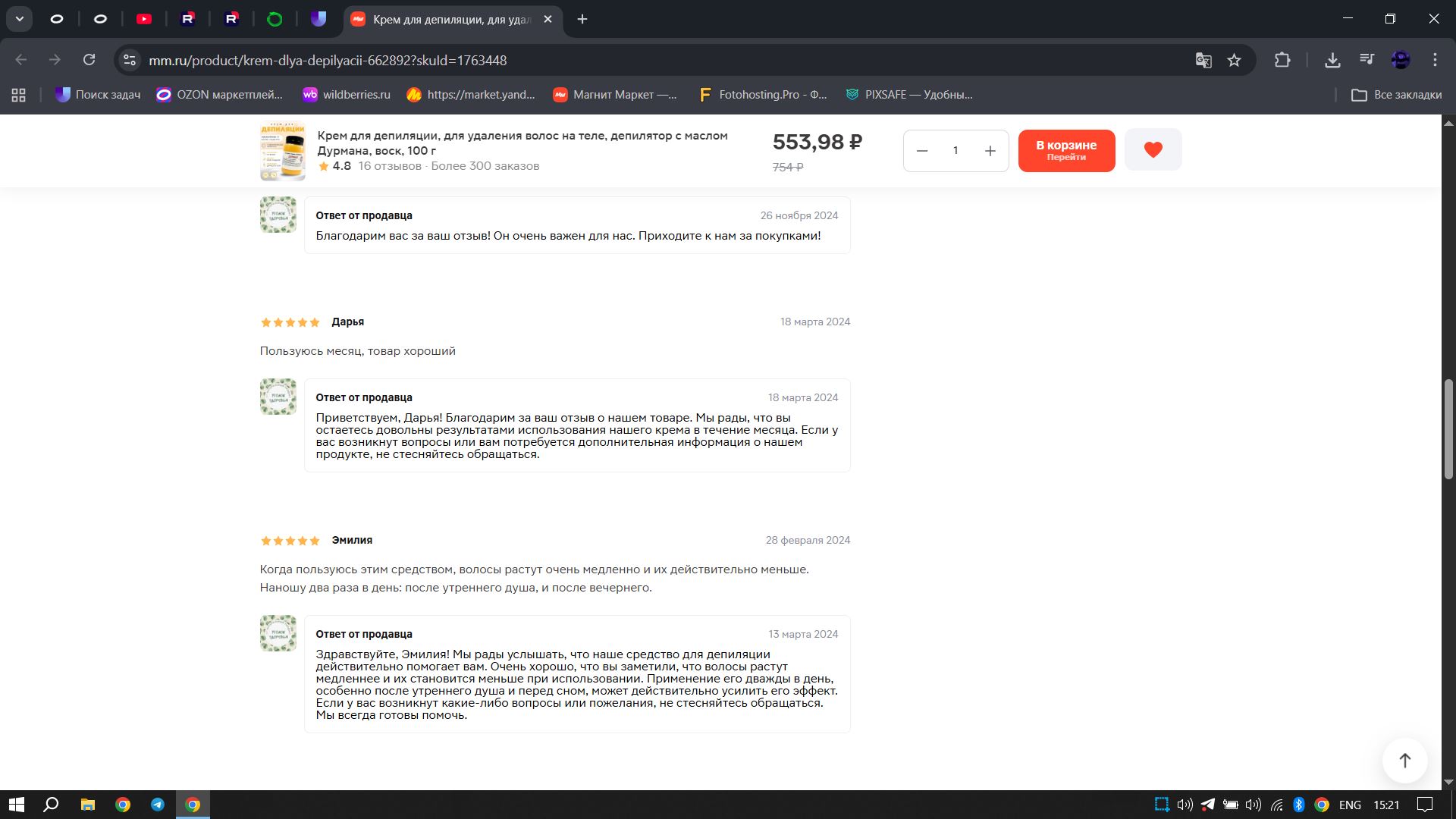Image resolution: width=1456 pixels, height=819 pixels.
Task: Switch to the YouTube browser tab
Action: pos(144,19)
